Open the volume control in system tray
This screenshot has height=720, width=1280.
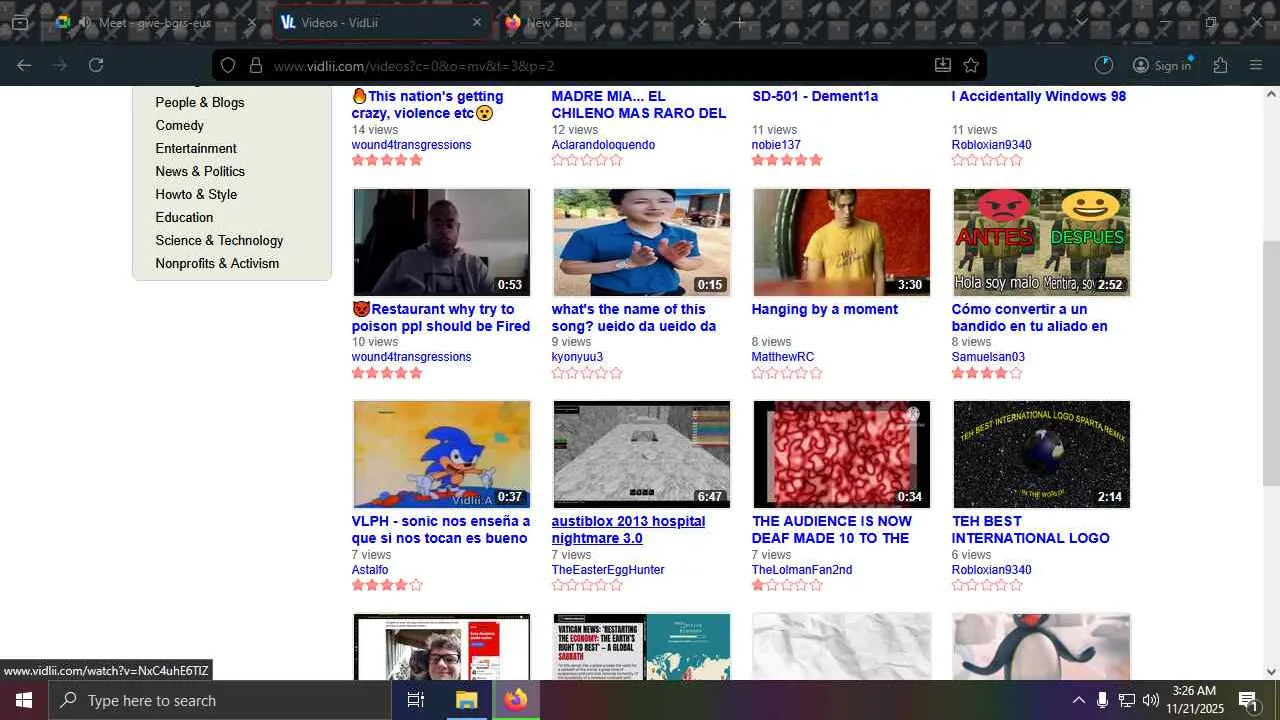(x=1151, y=700)
